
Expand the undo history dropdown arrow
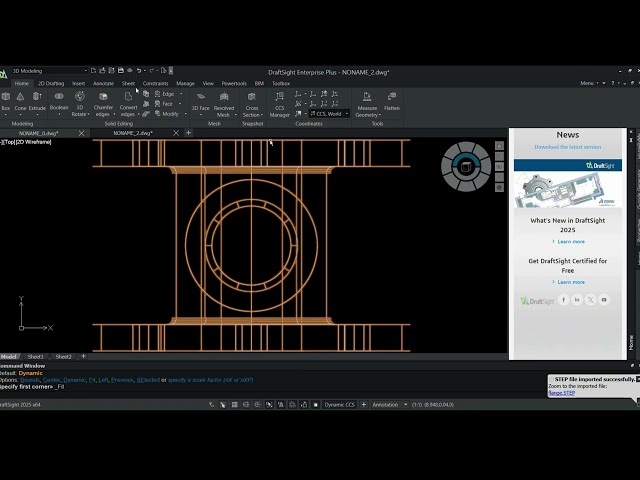click(x=145, y=71)
